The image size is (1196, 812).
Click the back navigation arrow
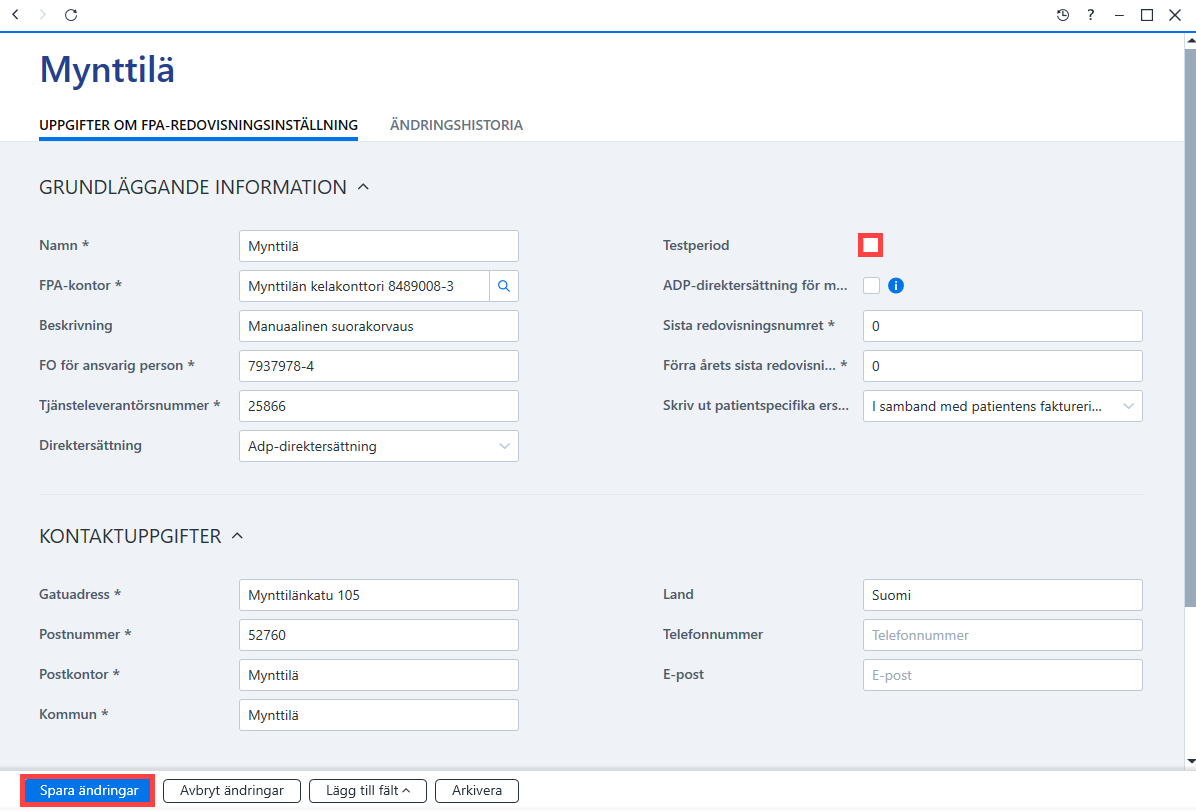(15, 14)
